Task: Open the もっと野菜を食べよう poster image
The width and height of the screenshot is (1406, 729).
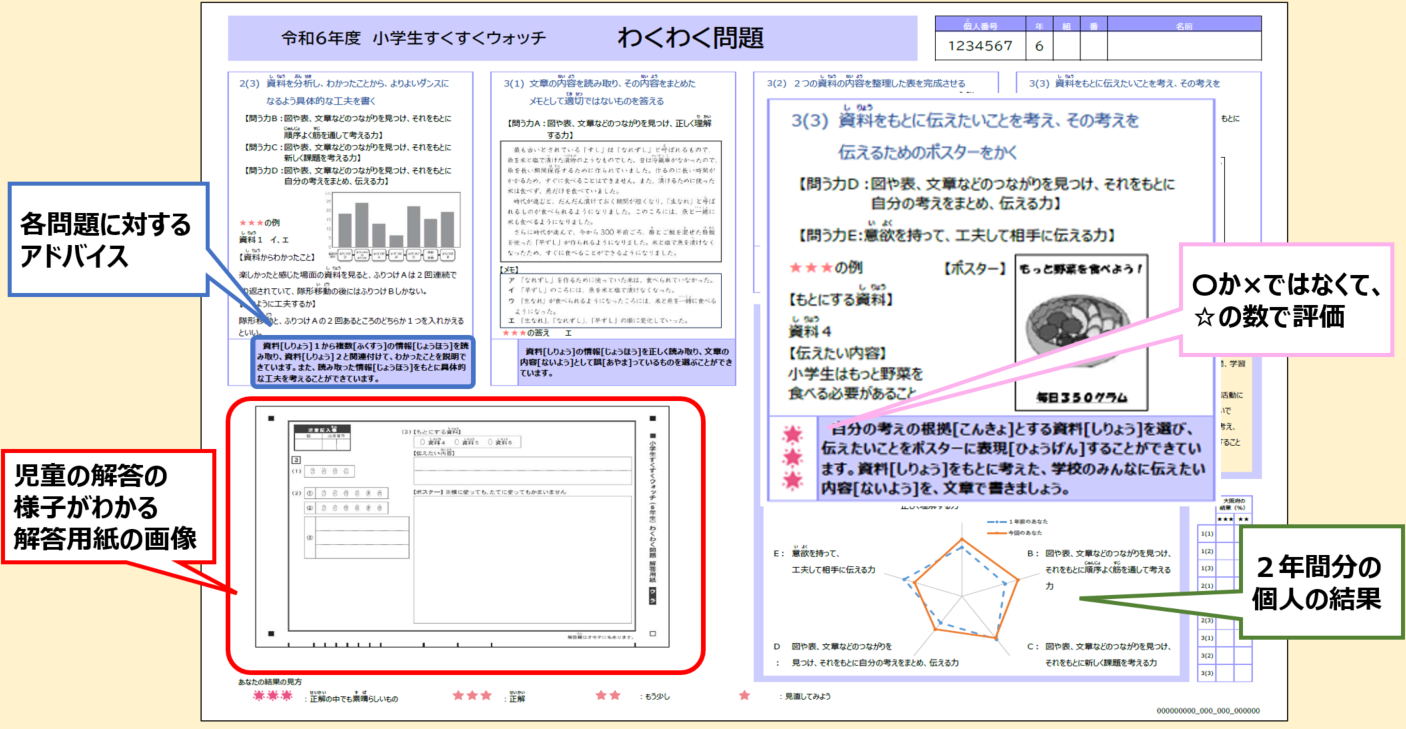Action: 1081,333
